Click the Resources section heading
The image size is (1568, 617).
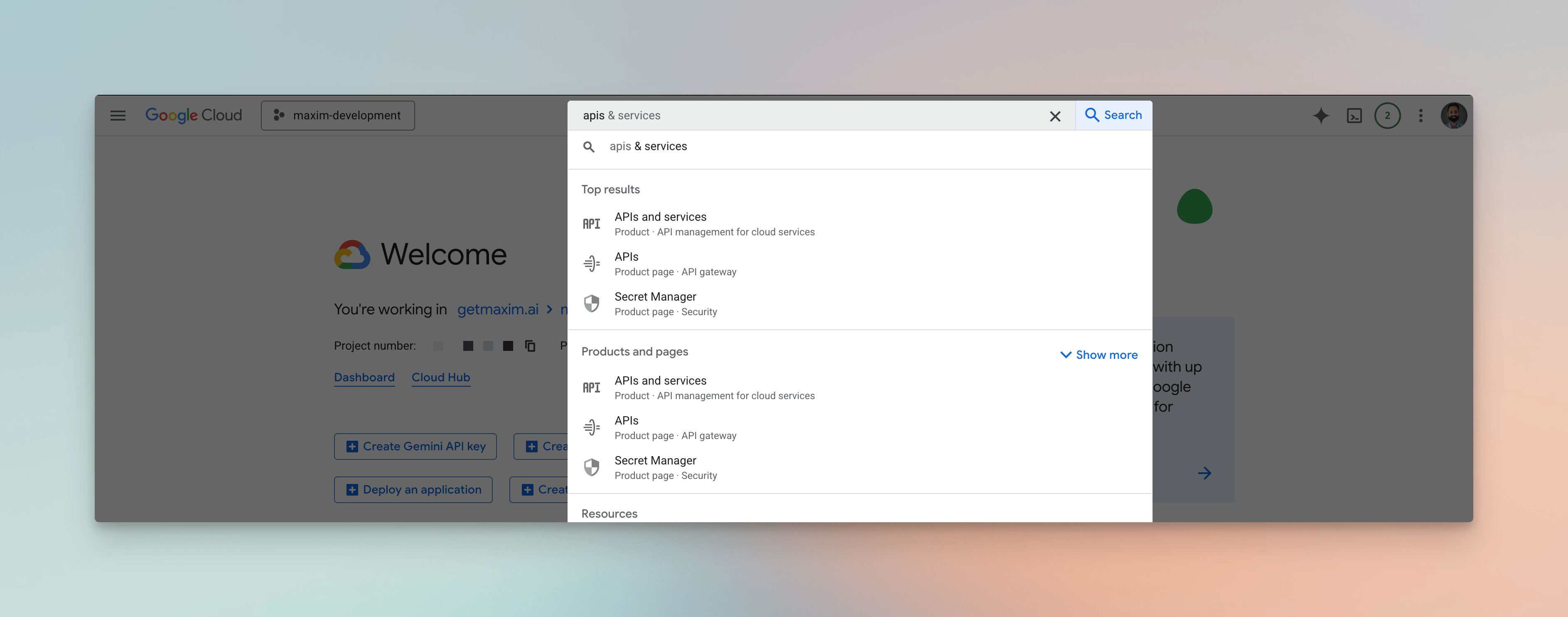tap(610, 514)
